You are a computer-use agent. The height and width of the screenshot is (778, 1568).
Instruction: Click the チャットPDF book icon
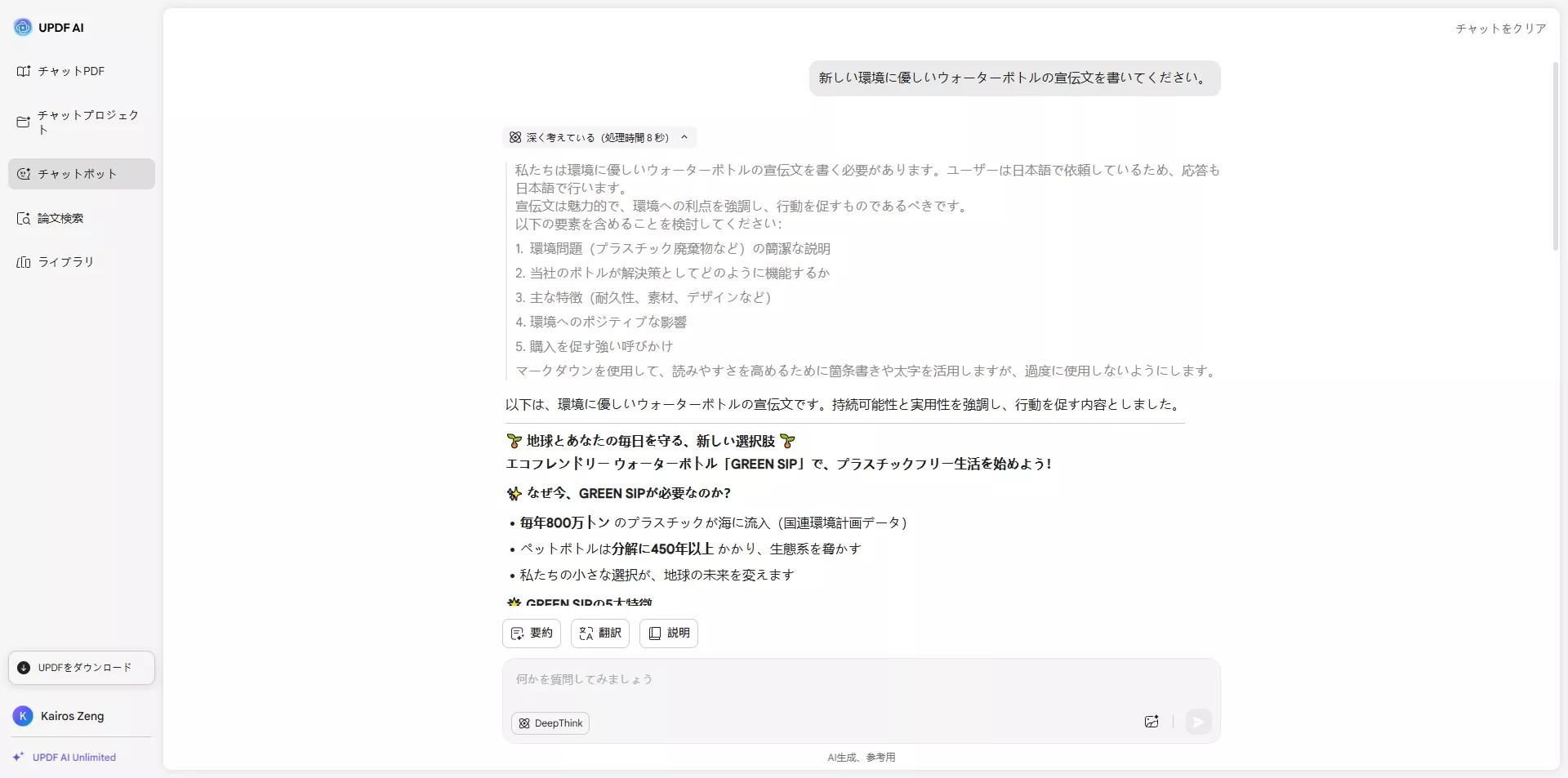click(x=24, y=71)
